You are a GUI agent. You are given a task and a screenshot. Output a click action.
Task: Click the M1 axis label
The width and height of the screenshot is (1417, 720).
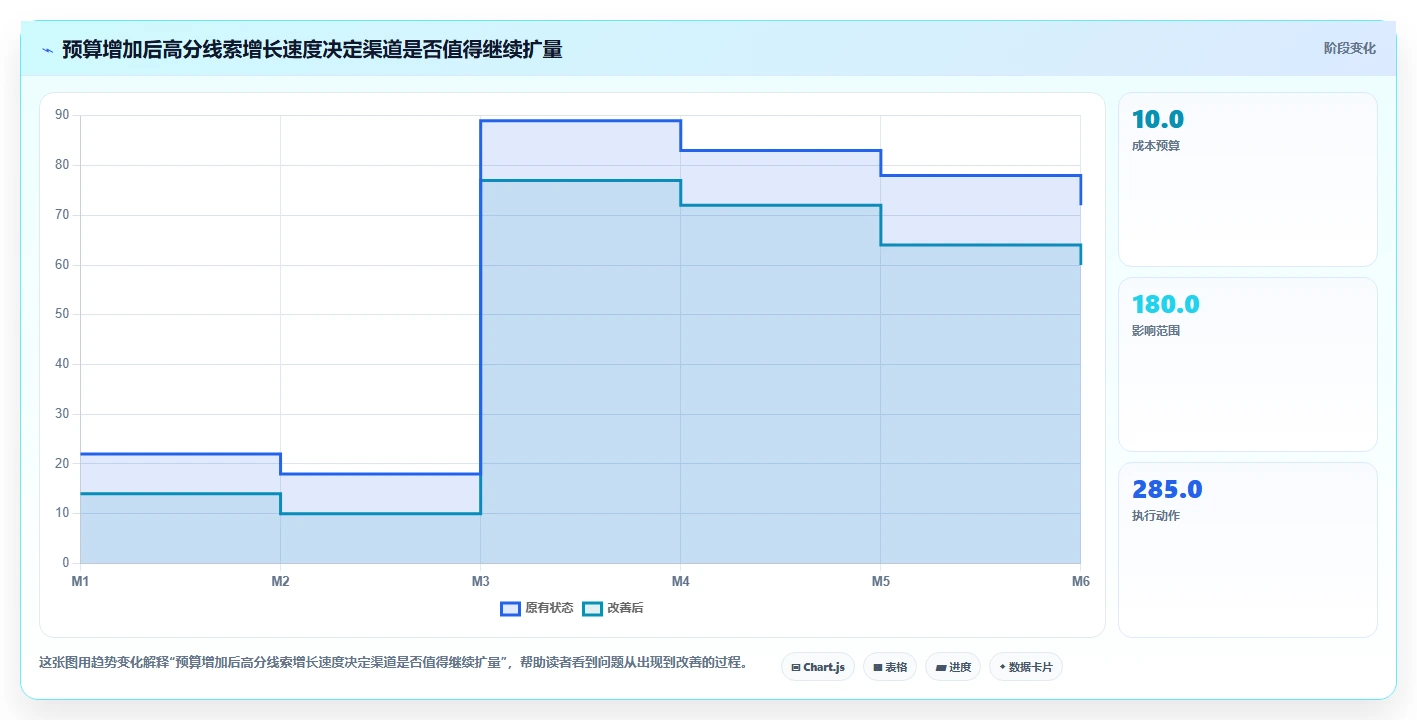80,581
